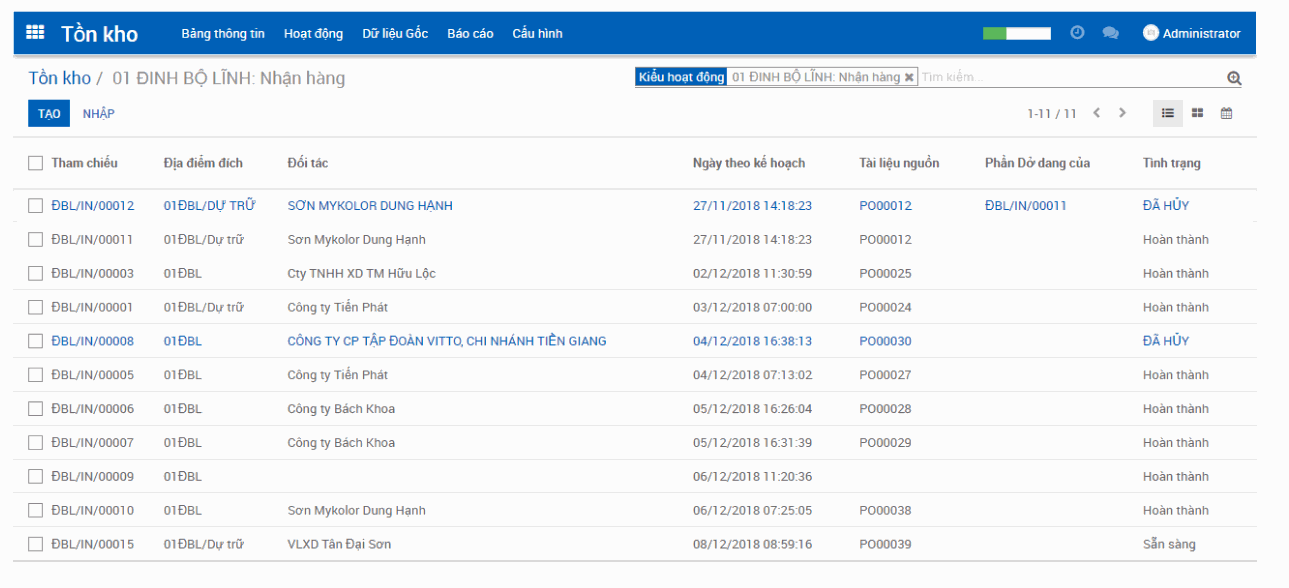Switch to list view icon
The height and width of the screenshot is (588, 1289).
[1167, 113]
